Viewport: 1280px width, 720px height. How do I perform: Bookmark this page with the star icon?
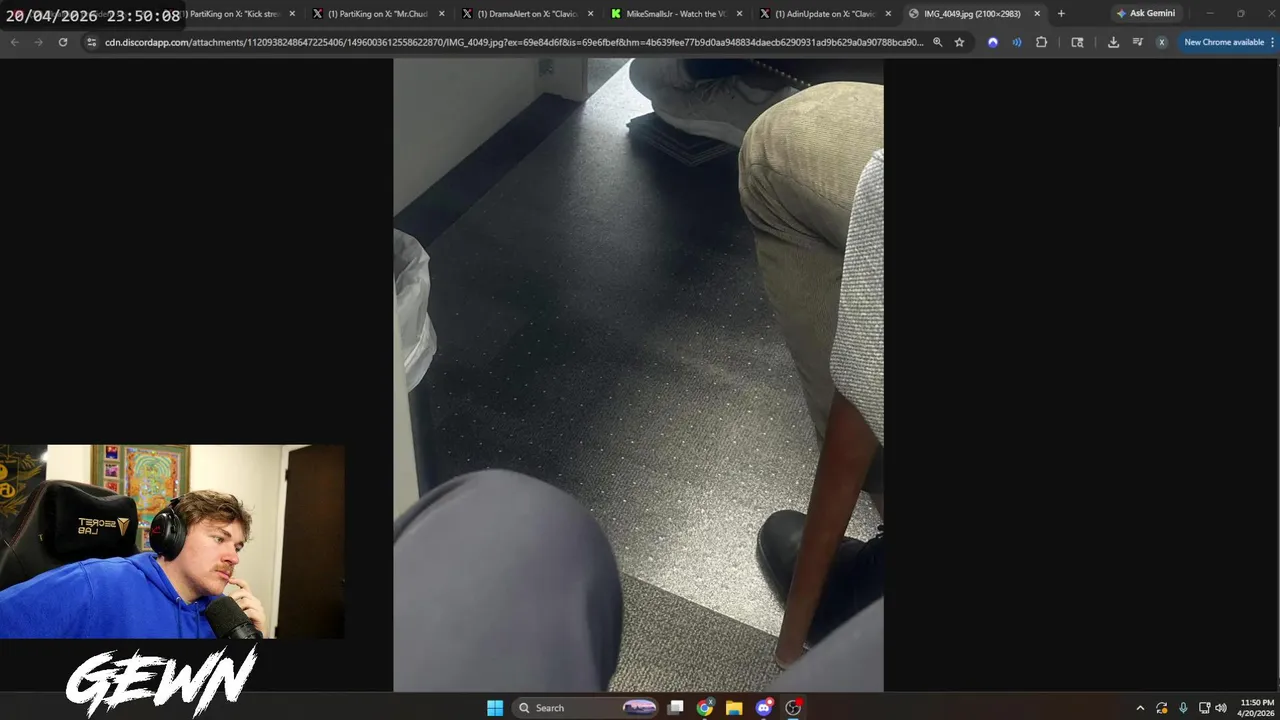click(x=959, y=42)
